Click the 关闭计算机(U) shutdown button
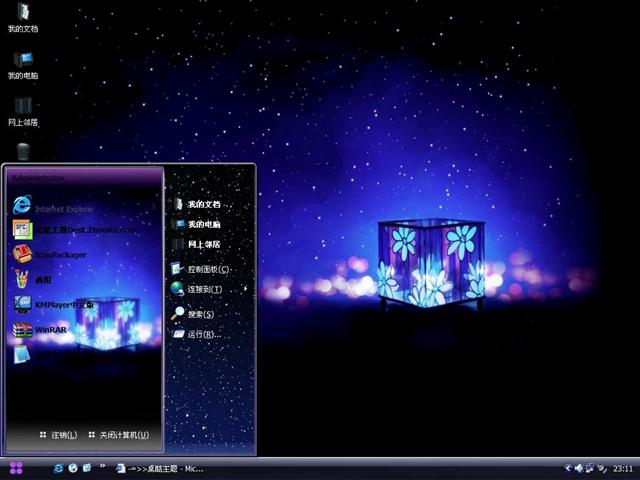Screen dimensions: 640x480 point(119,435)
